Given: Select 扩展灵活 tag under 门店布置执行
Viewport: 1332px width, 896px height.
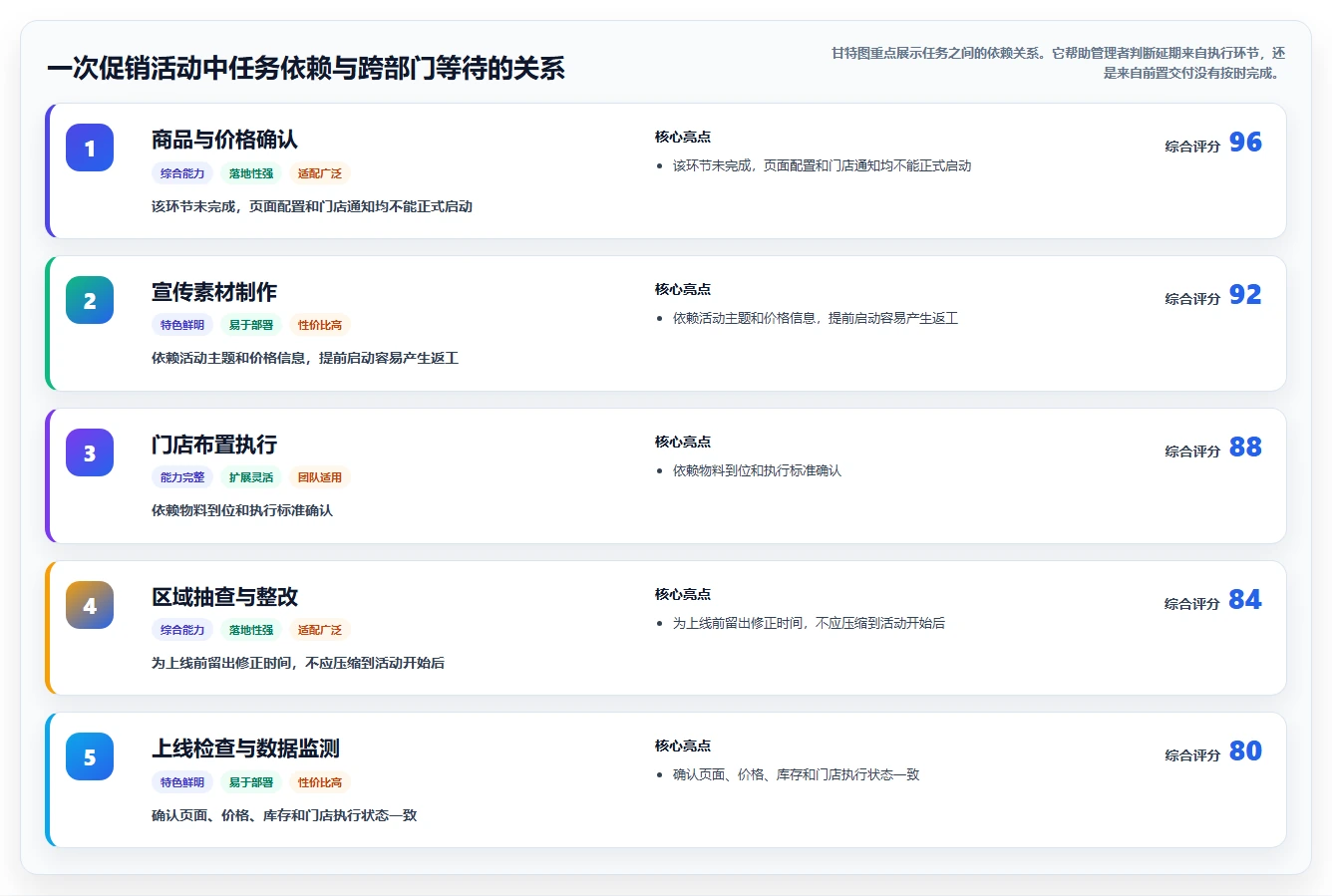Looking at the screenshot, I should click(x=251, y=477).
